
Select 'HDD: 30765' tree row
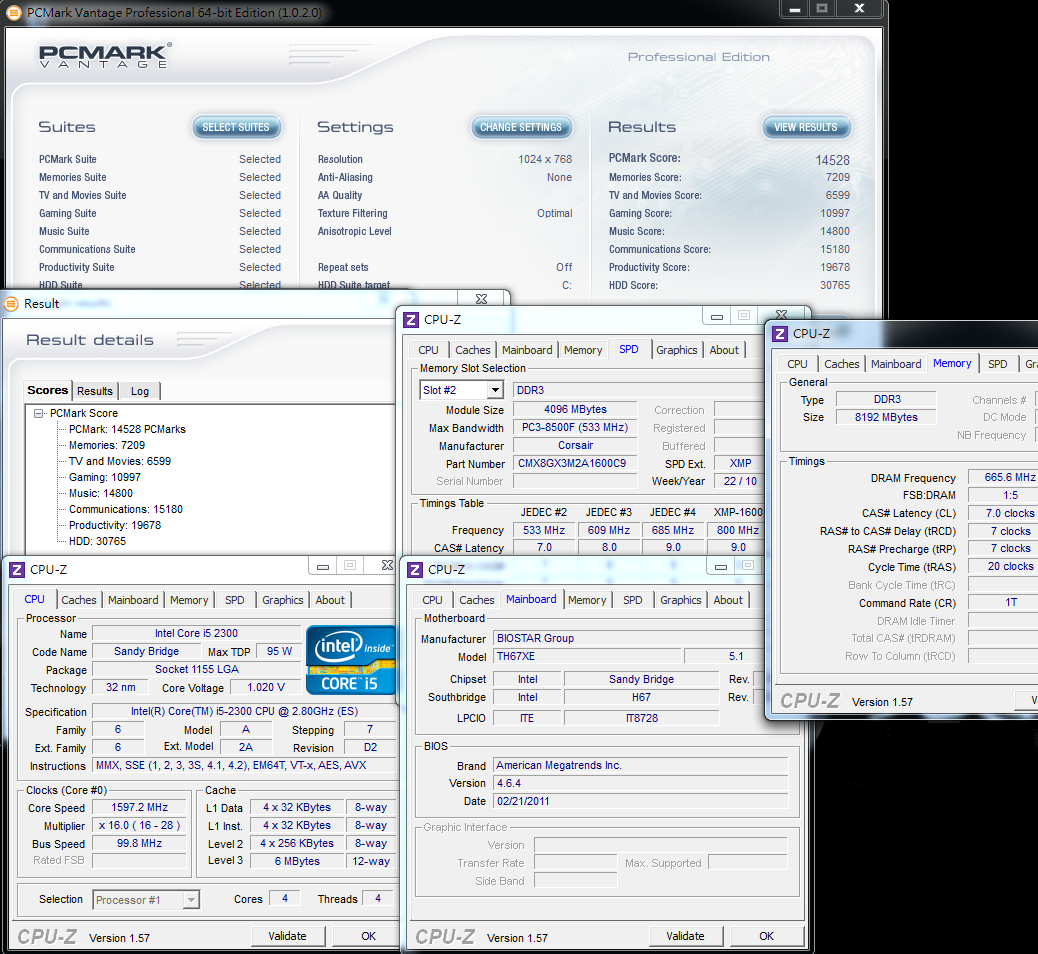97,541
